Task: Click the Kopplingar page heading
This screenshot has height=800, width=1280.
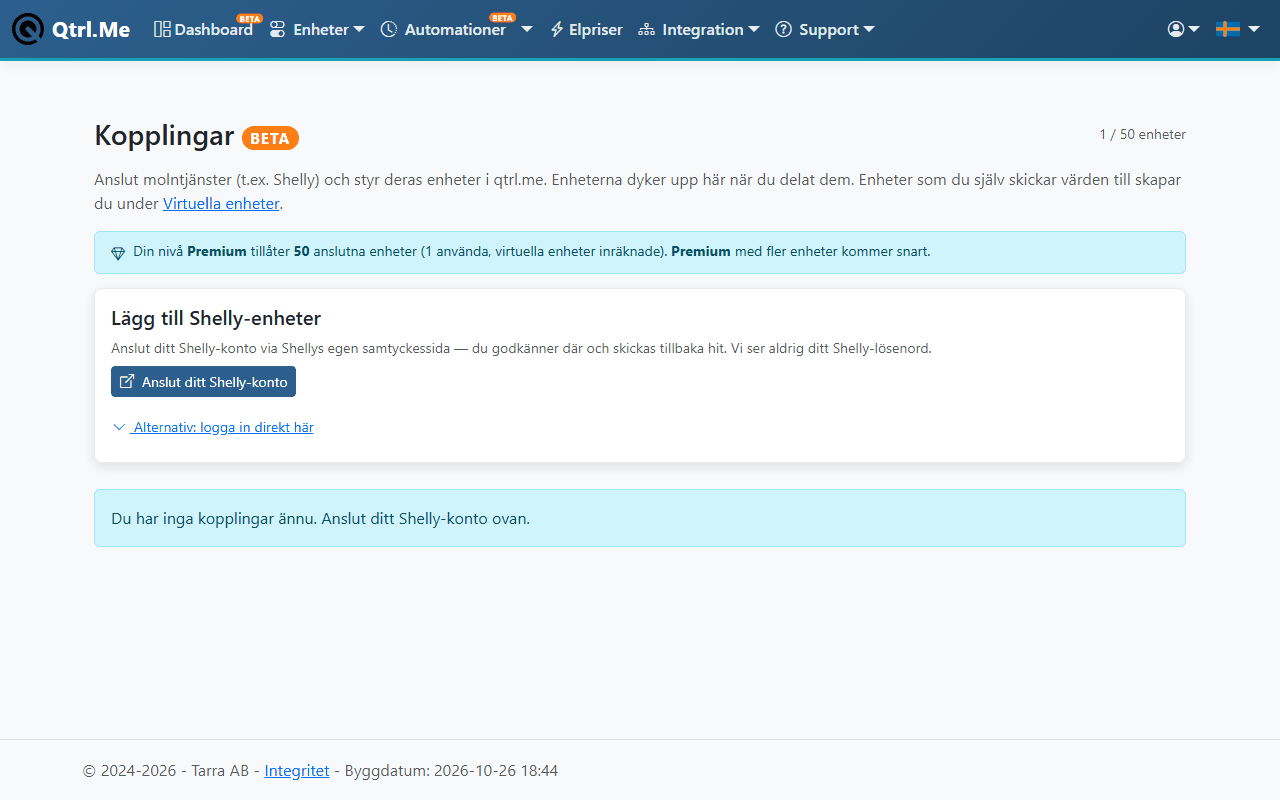Action: pyautogui.click(x=164, y=136)
